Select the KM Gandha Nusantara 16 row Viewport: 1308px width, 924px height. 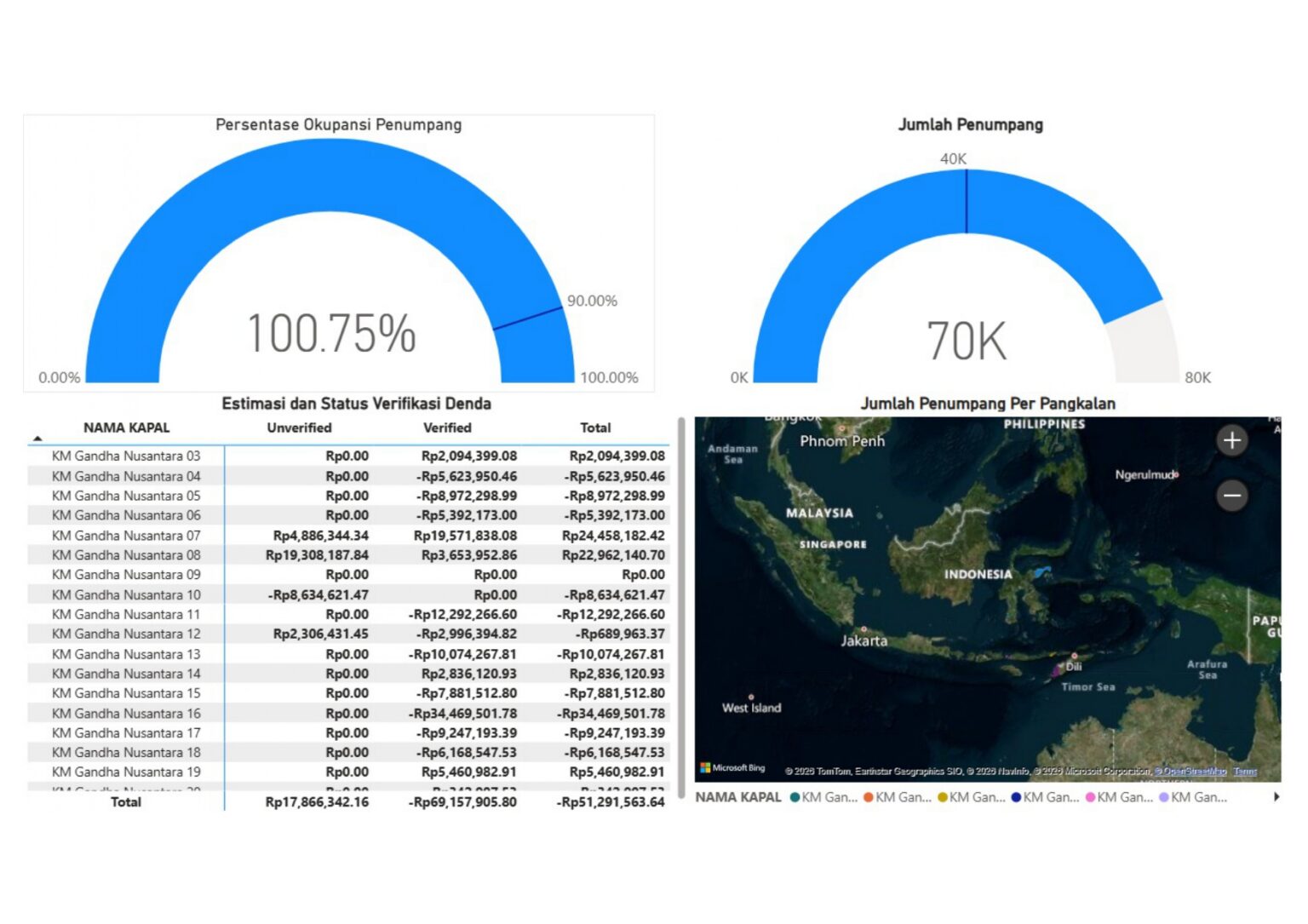click(348, 714)
